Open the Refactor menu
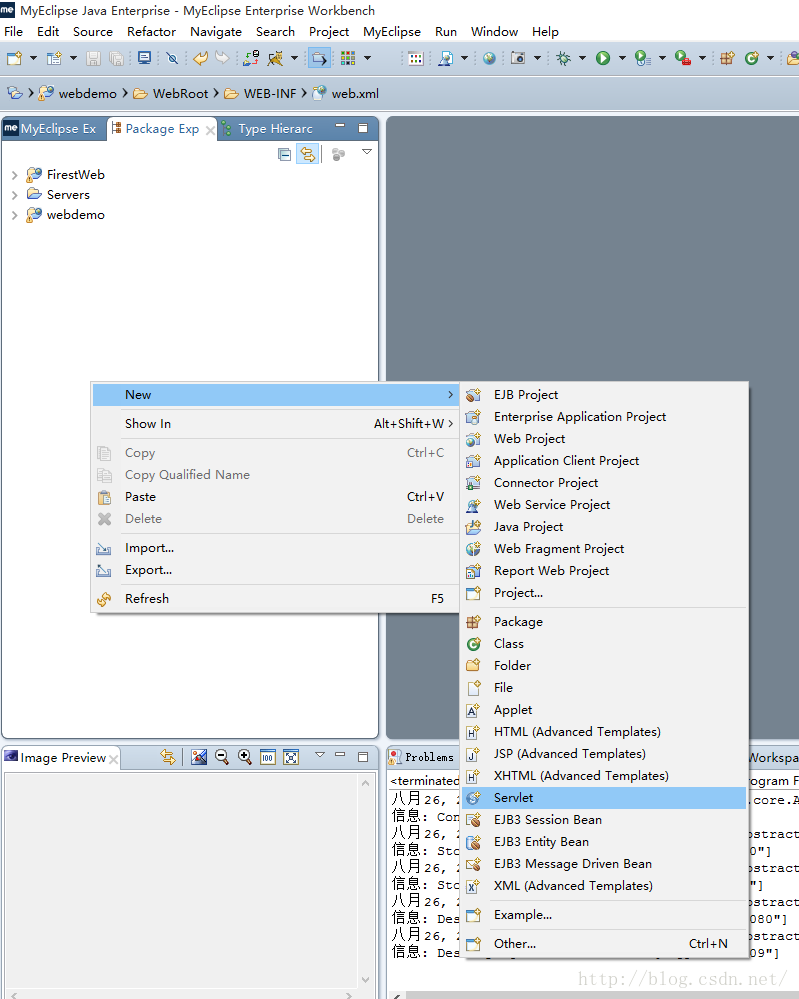Image resolution: width=799 pixels, height=999 pixels. coord(151,31)
